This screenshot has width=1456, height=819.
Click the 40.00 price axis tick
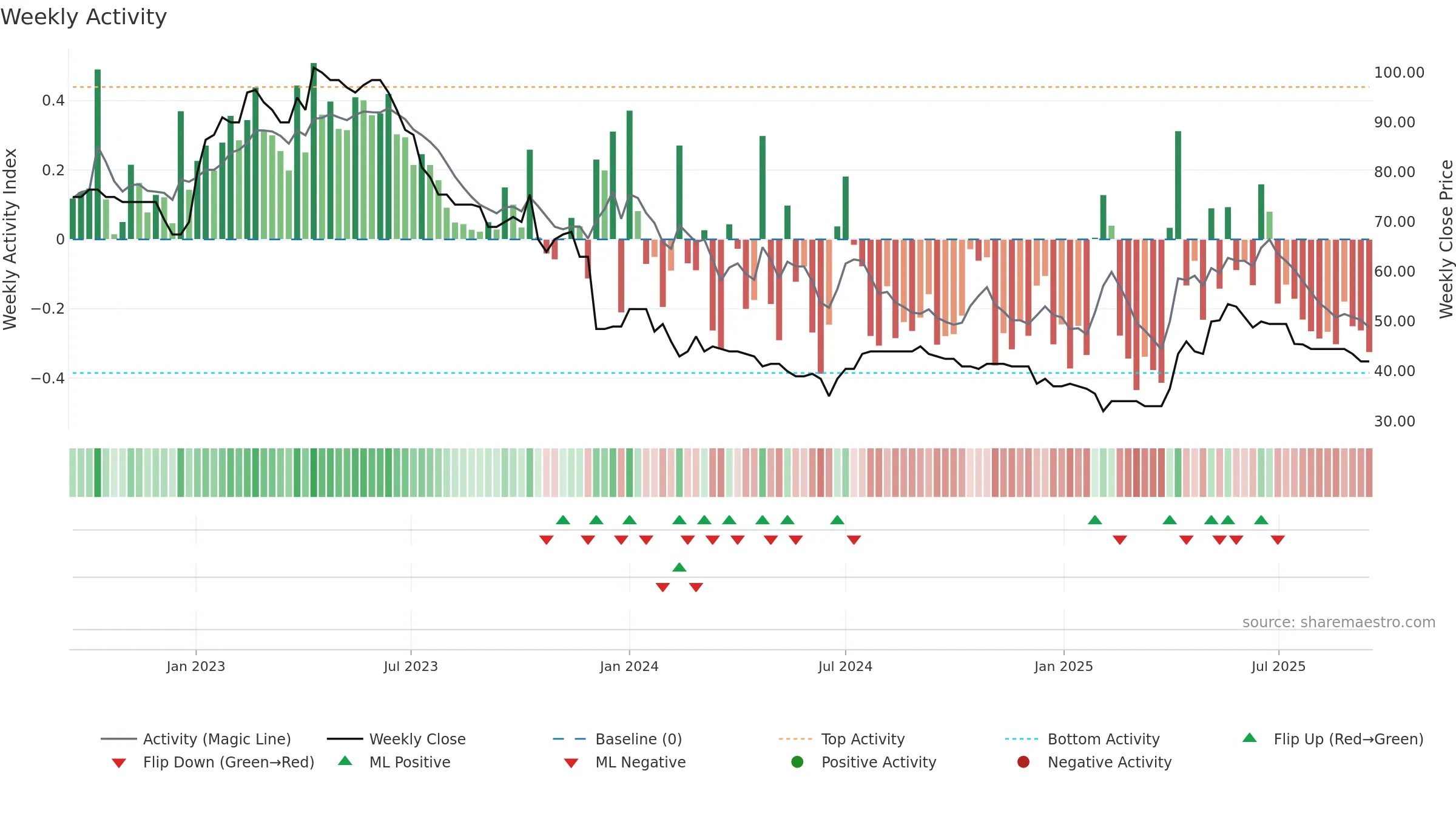(1394, 371)
